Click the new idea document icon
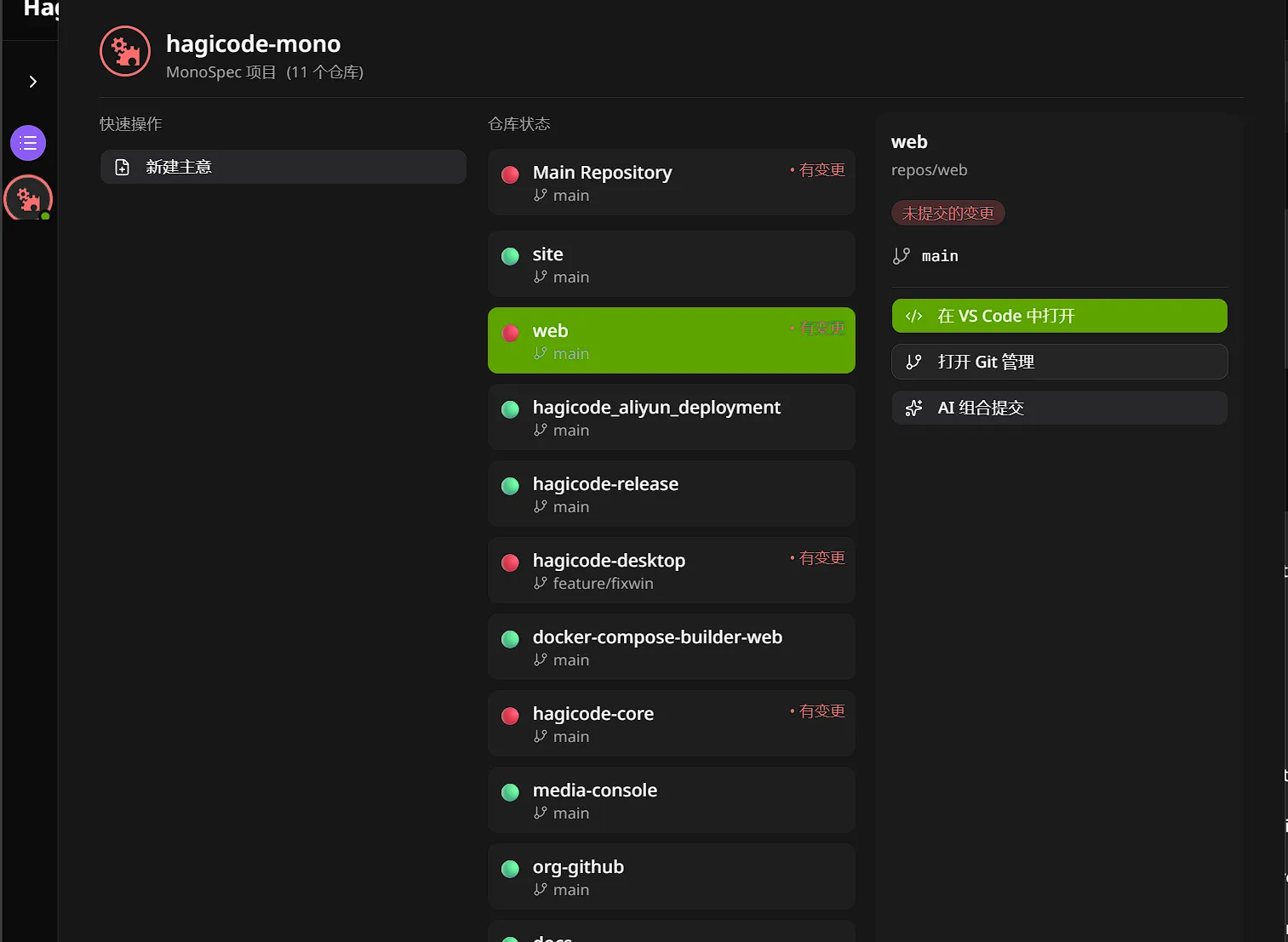The width and height of the screenshot is (1288, 942). [x=123, y=168]
